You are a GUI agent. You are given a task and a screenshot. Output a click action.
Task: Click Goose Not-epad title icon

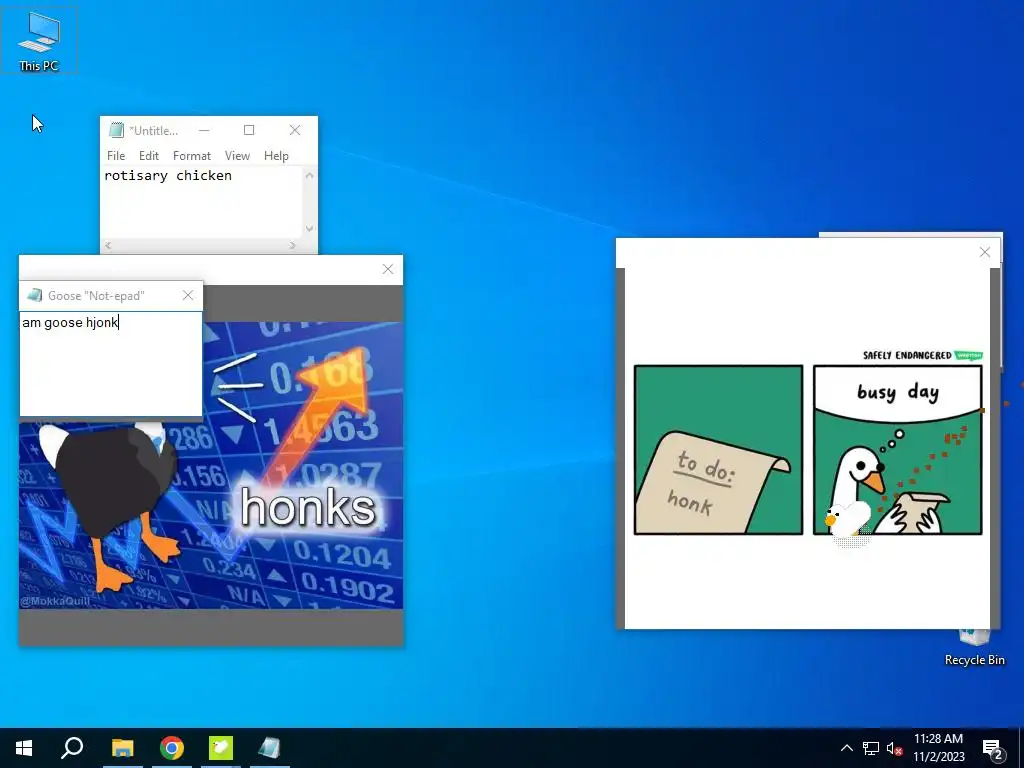[35, 295]
